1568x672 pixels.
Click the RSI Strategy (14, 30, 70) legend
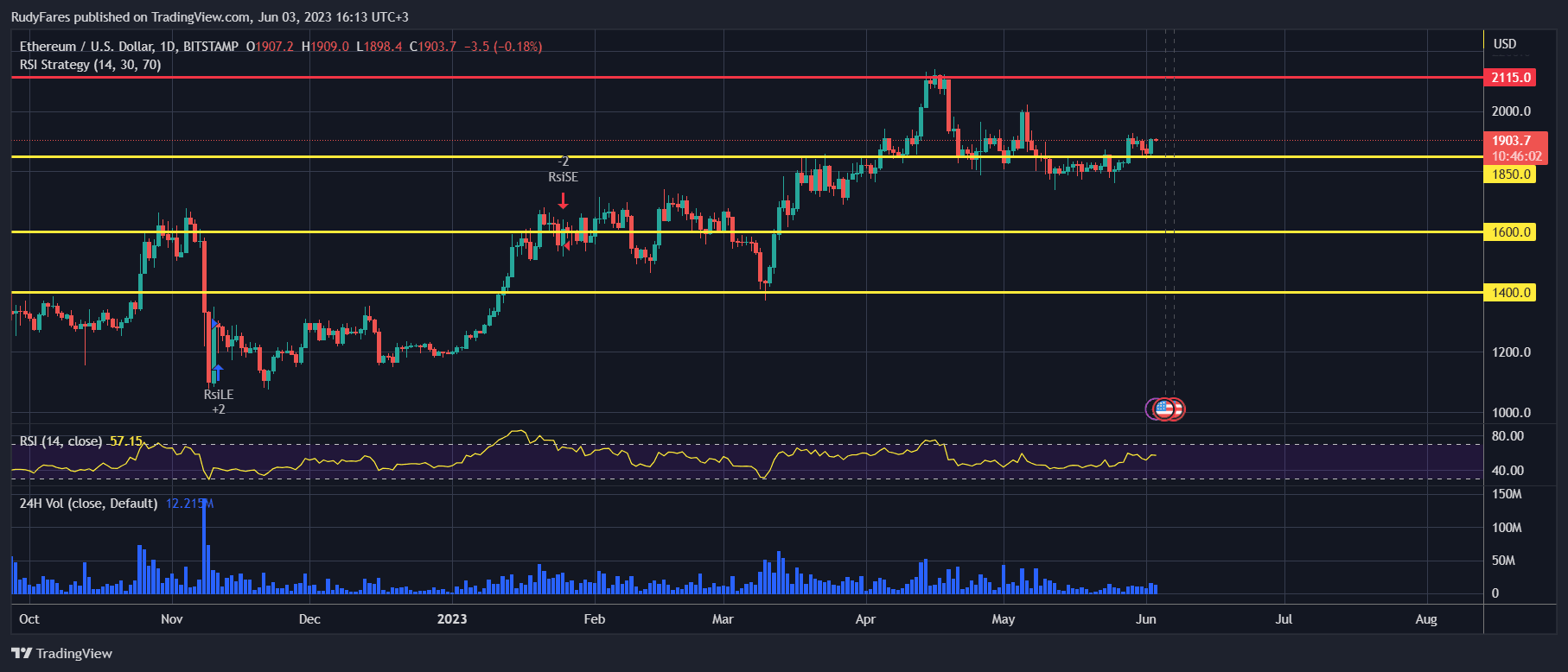click(90, 65)
